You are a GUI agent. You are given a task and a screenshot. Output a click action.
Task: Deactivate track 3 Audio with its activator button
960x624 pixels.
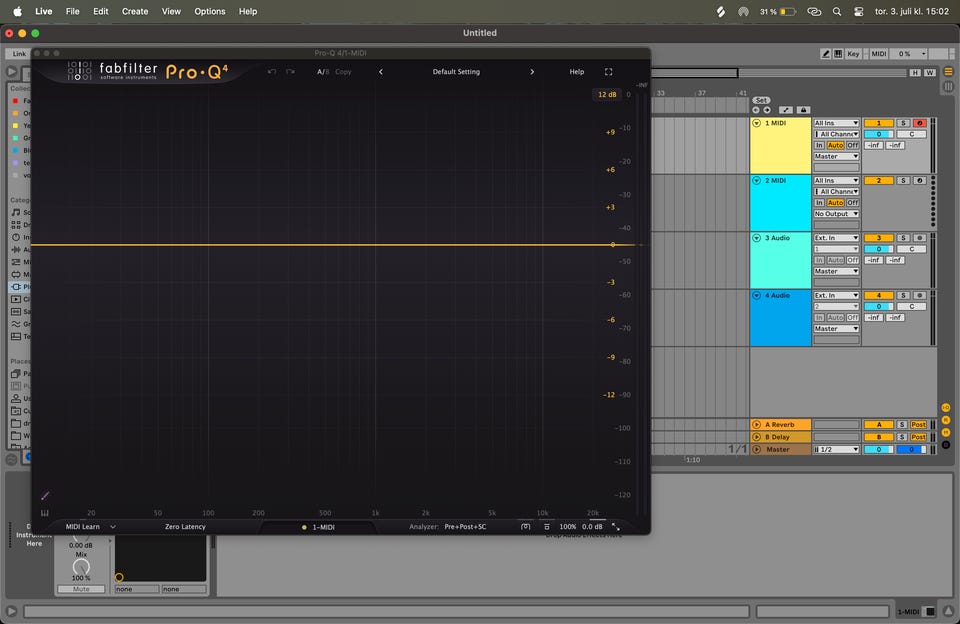(x=878, y=238)
